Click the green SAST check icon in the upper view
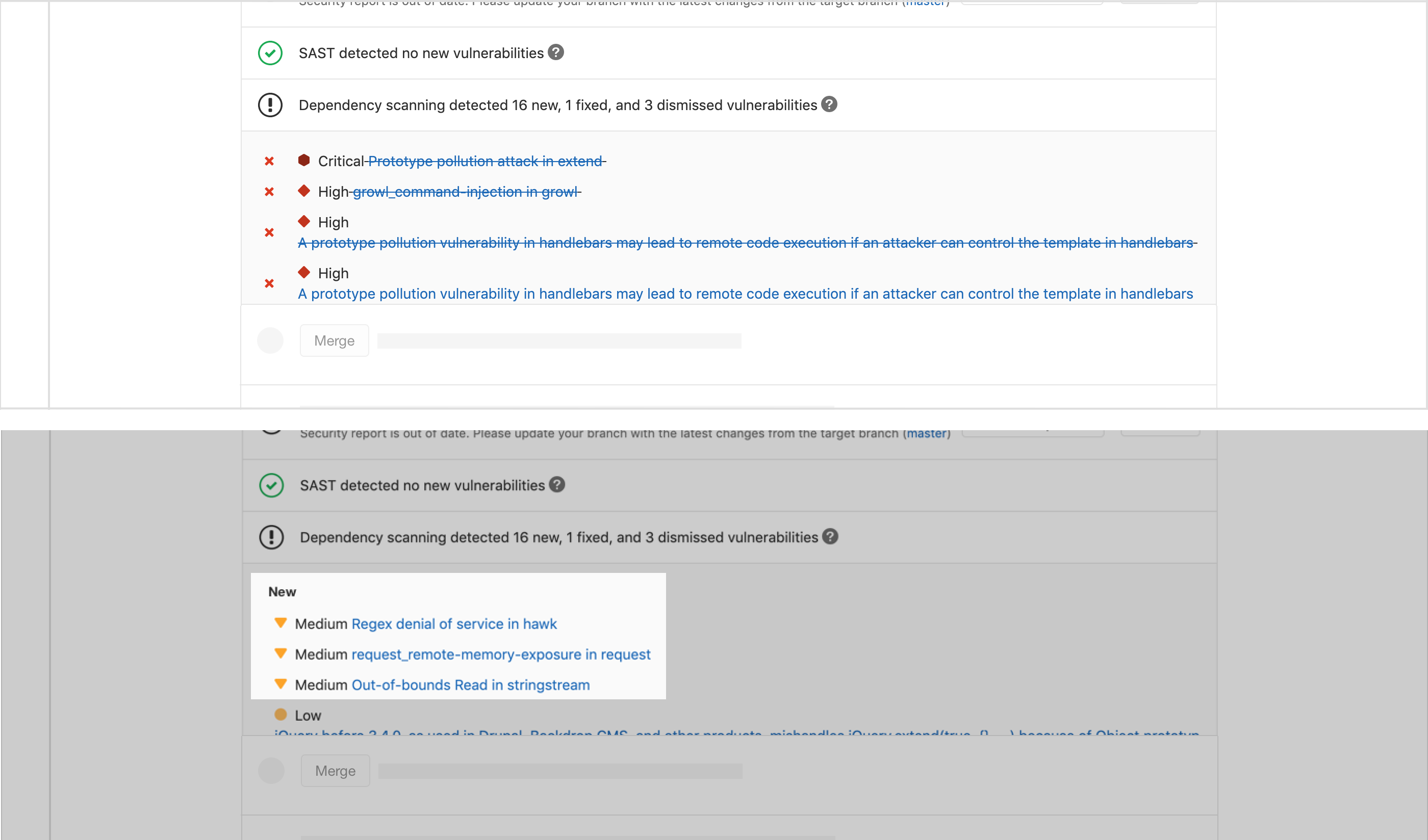The height and width of the screenshot is (840, 1428). point(270,53)
